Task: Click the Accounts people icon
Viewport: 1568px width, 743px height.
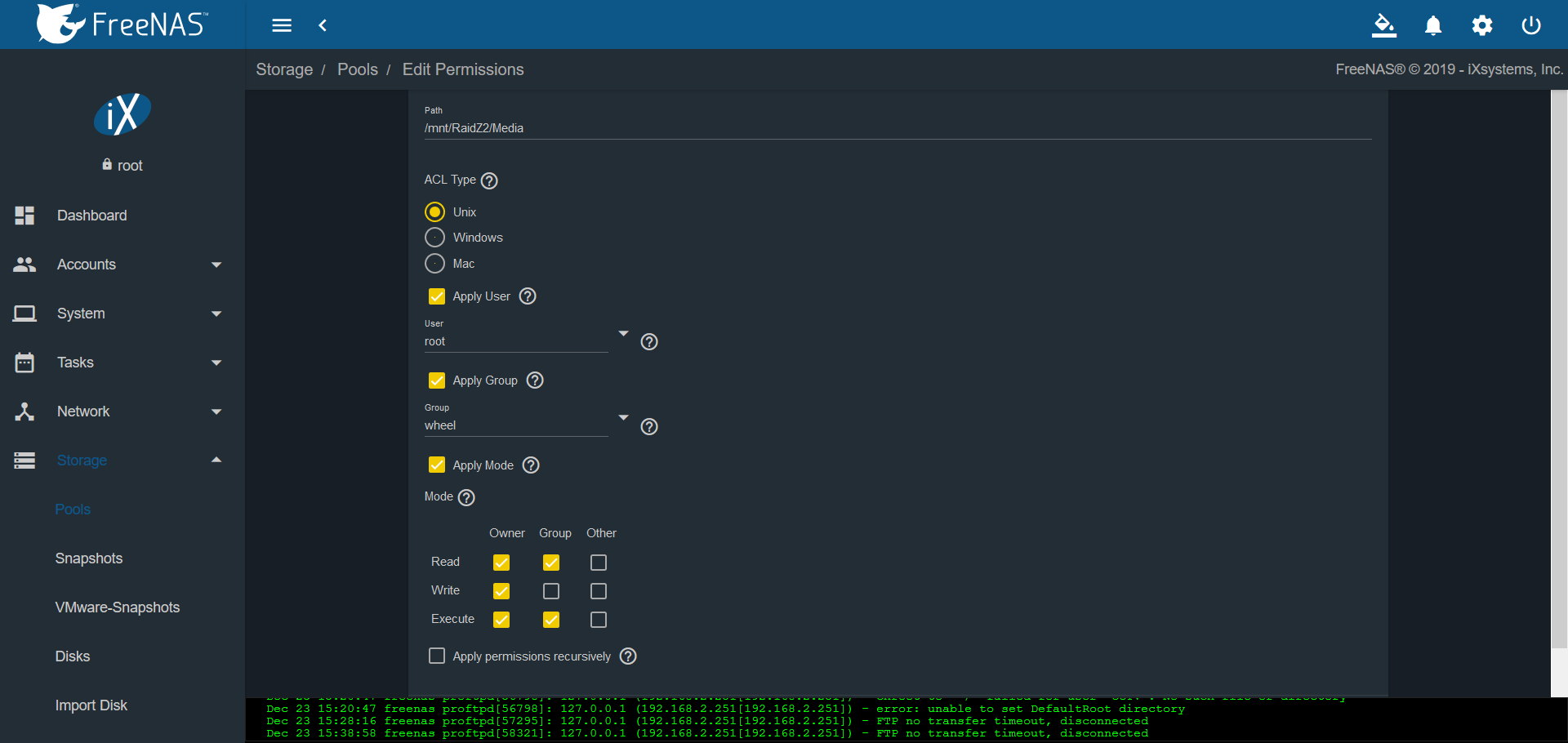Action: coord(24,265)
